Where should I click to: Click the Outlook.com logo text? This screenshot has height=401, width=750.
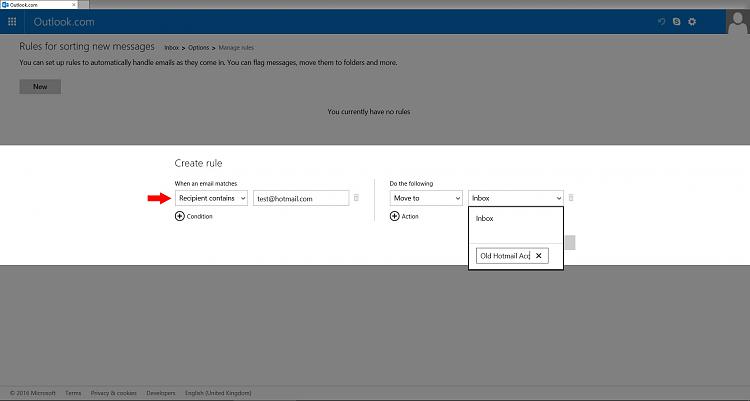64,22
